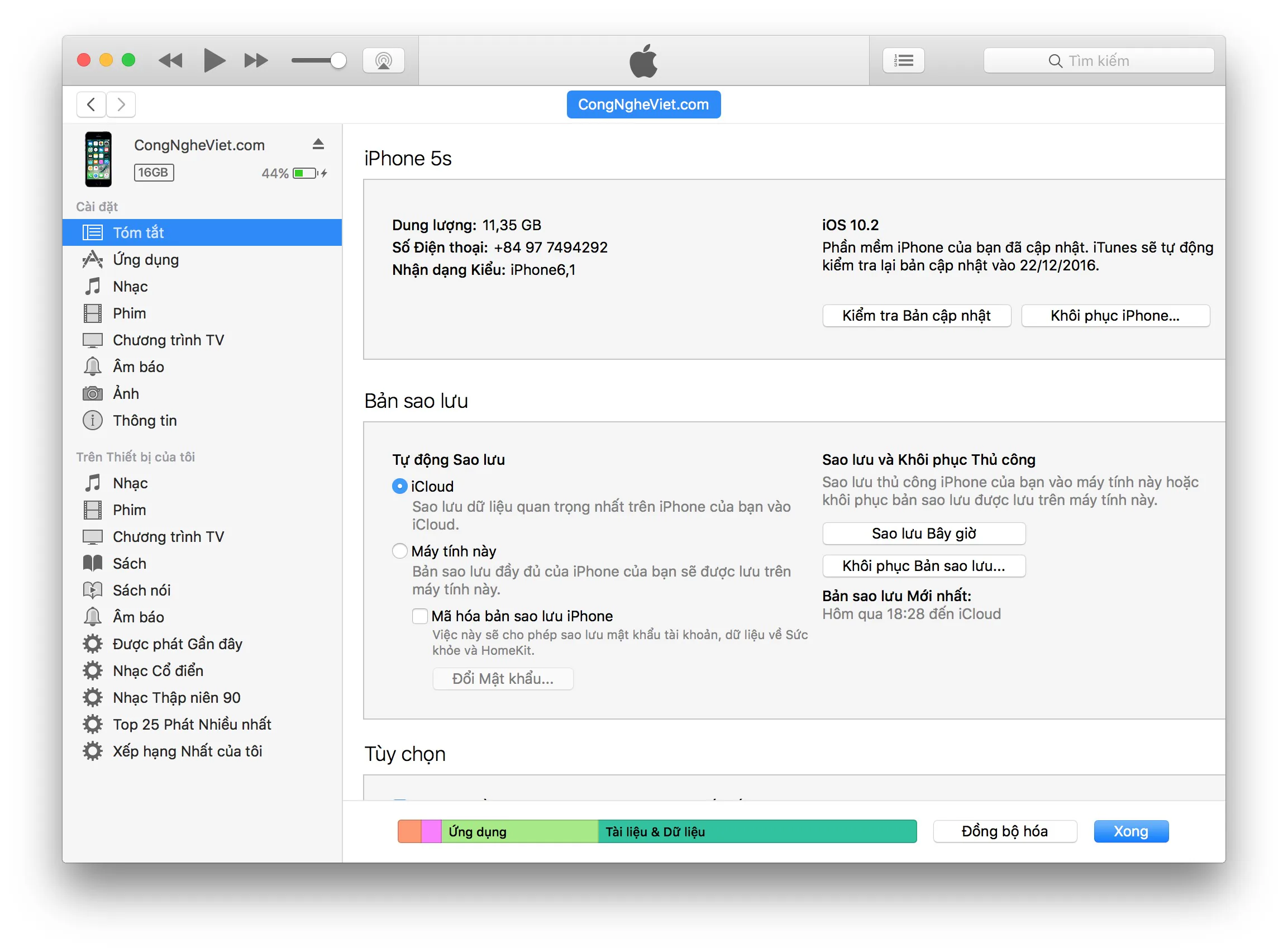Click Khôi phục iPhone... button
Viewport: 1288px width, 952px height.
click(1115, 316)
